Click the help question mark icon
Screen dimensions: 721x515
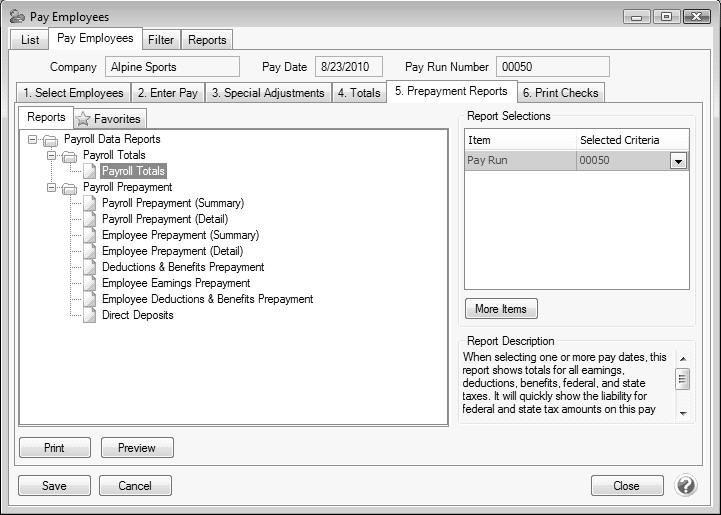(686, 485)
